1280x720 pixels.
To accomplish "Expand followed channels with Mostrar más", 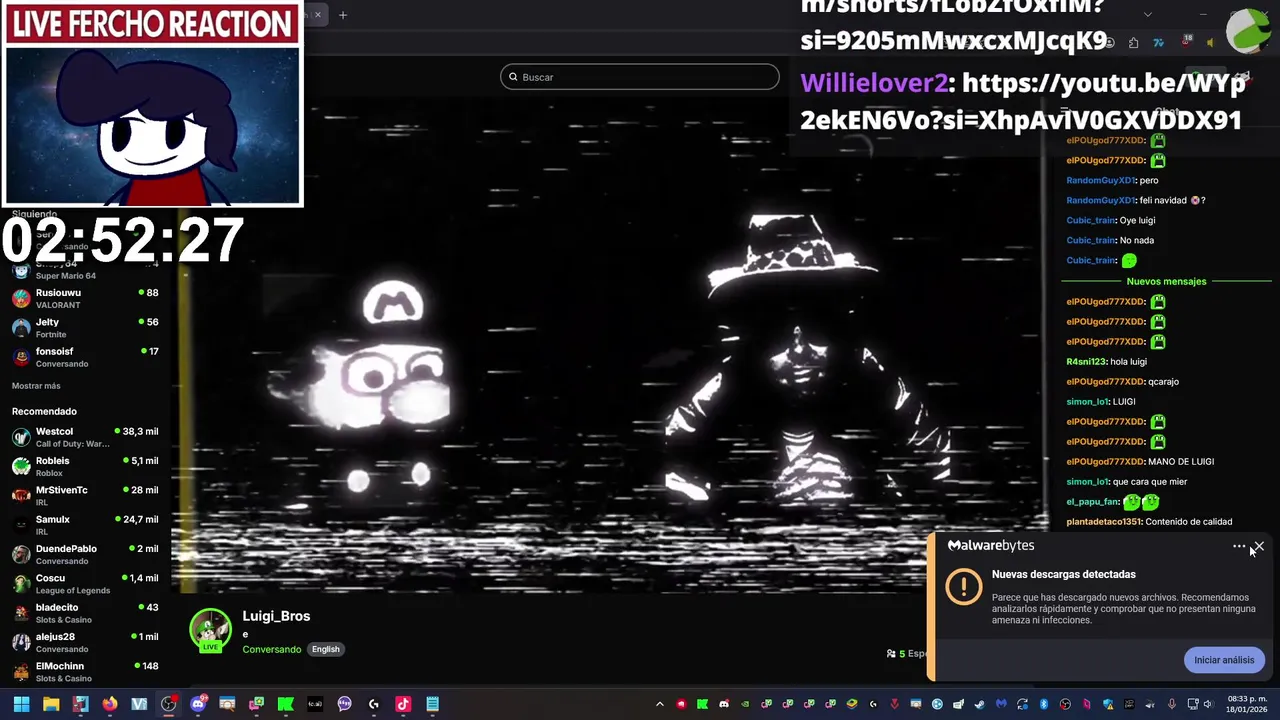I will (36, 386).
